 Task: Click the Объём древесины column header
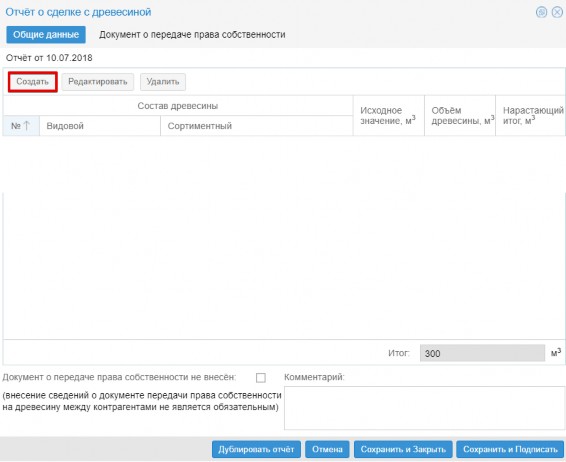[x=460, y=116]
